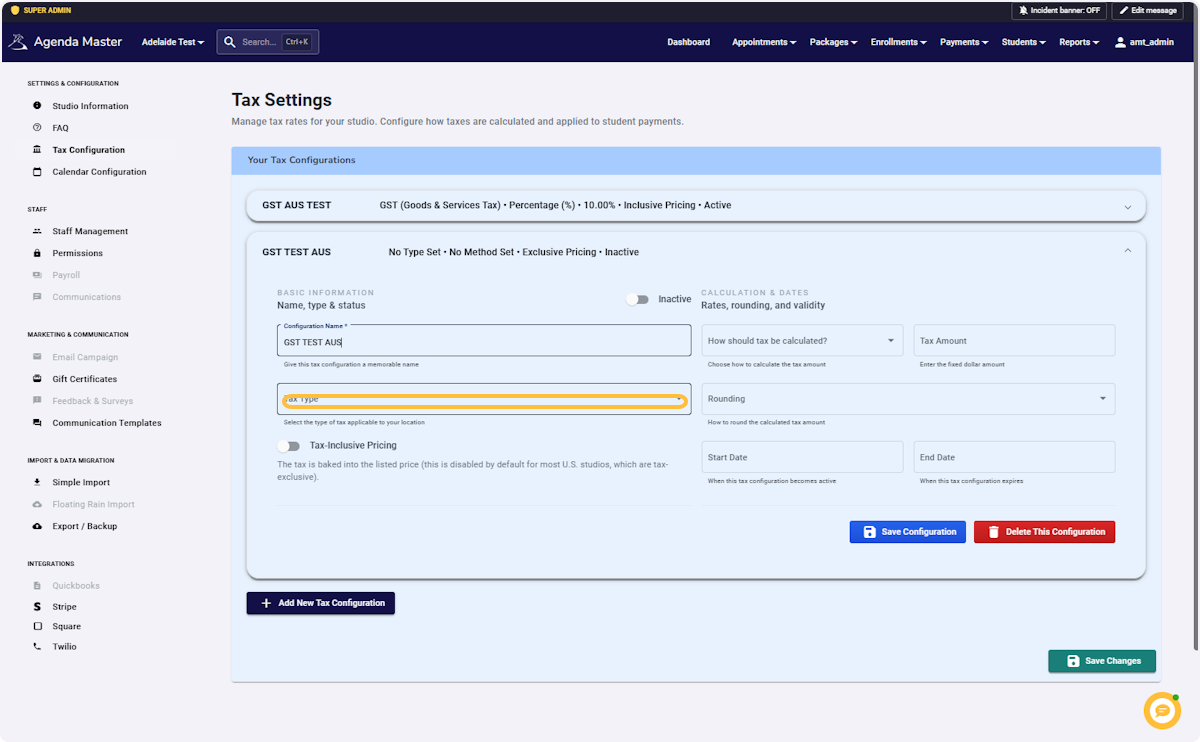The width and height of the screenshot is (1200, 742).
Task: Open the Appointments menu
Action: 764,42
